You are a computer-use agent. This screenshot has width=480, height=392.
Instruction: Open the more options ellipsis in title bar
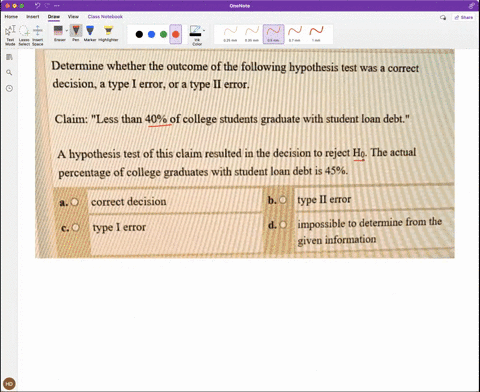57,6
